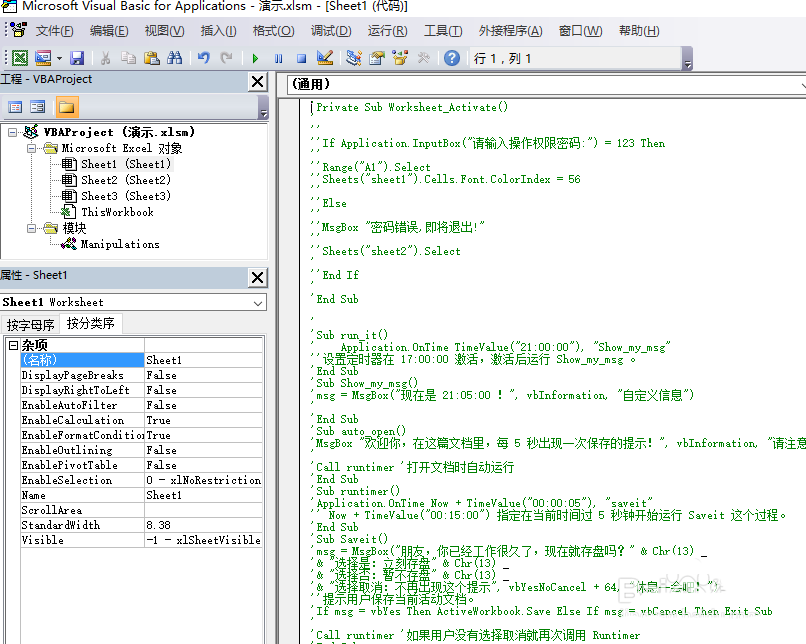Collapse the 杂项 properties category
The height and width of the screenshot is (644, 806).
14,345
